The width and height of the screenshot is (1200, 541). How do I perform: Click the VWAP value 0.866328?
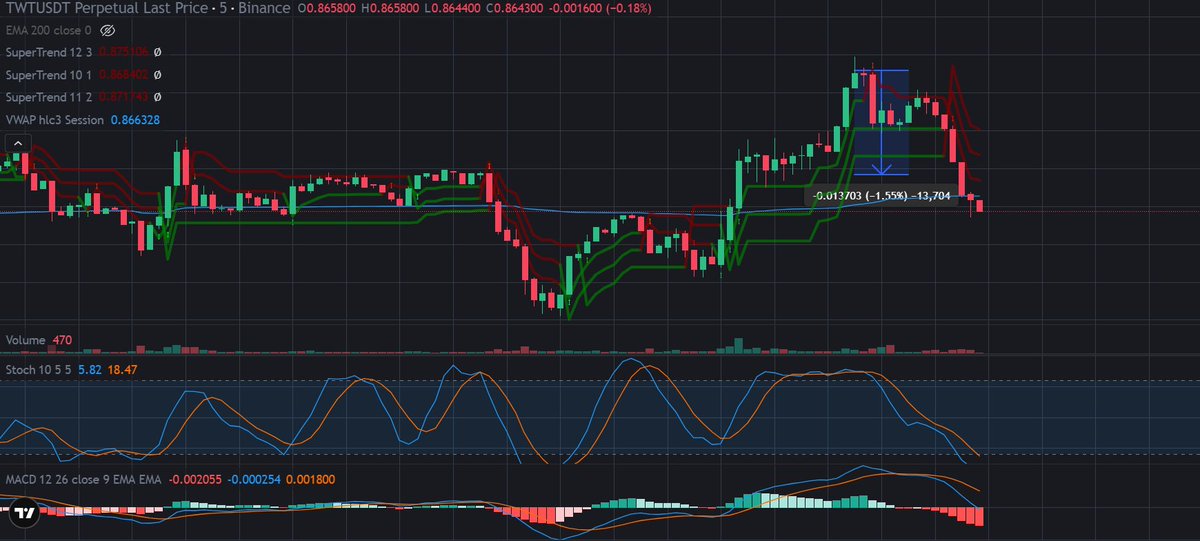coord(135,119)
